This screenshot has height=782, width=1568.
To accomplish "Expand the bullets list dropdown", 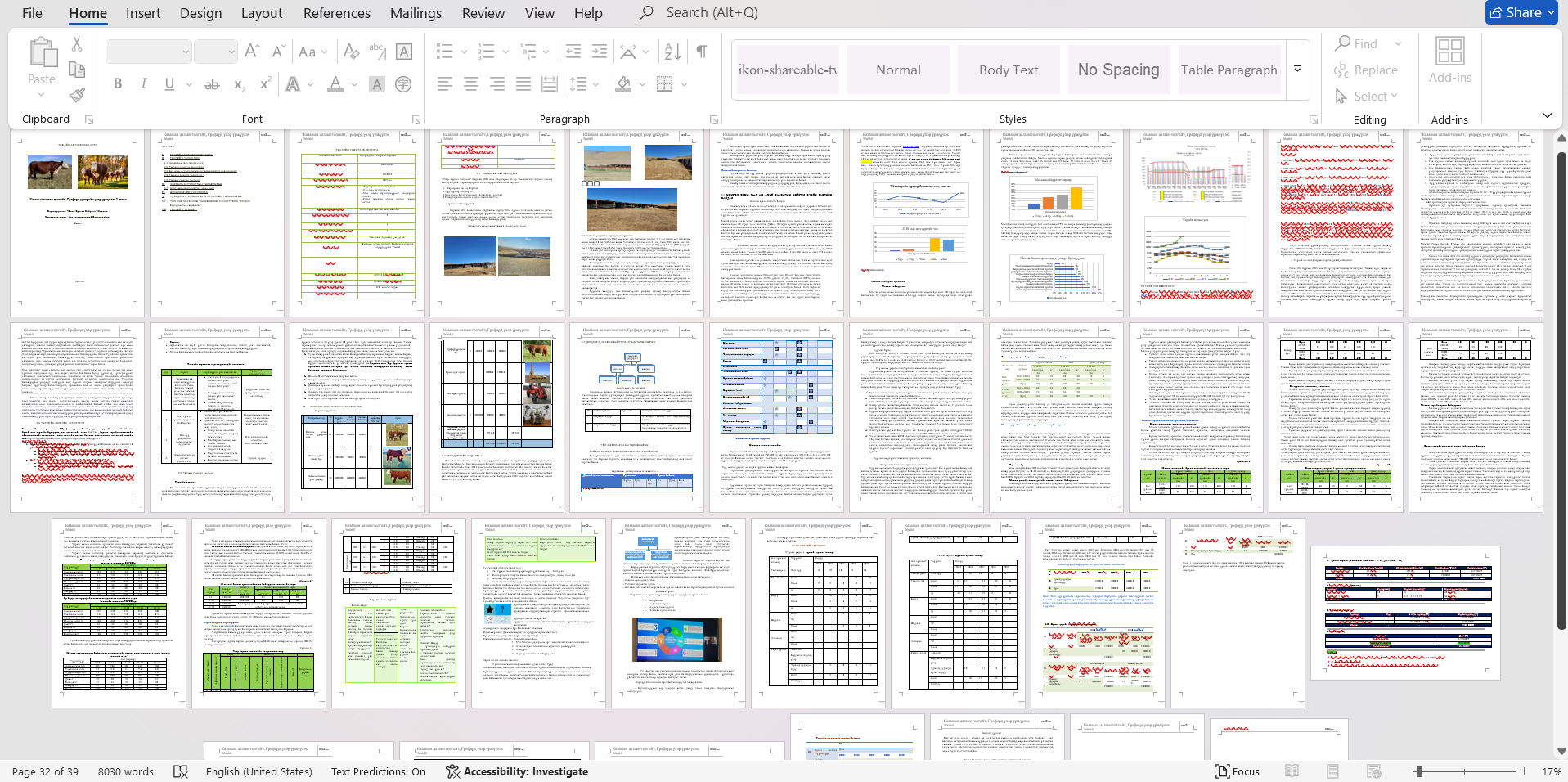I will 464,52.
